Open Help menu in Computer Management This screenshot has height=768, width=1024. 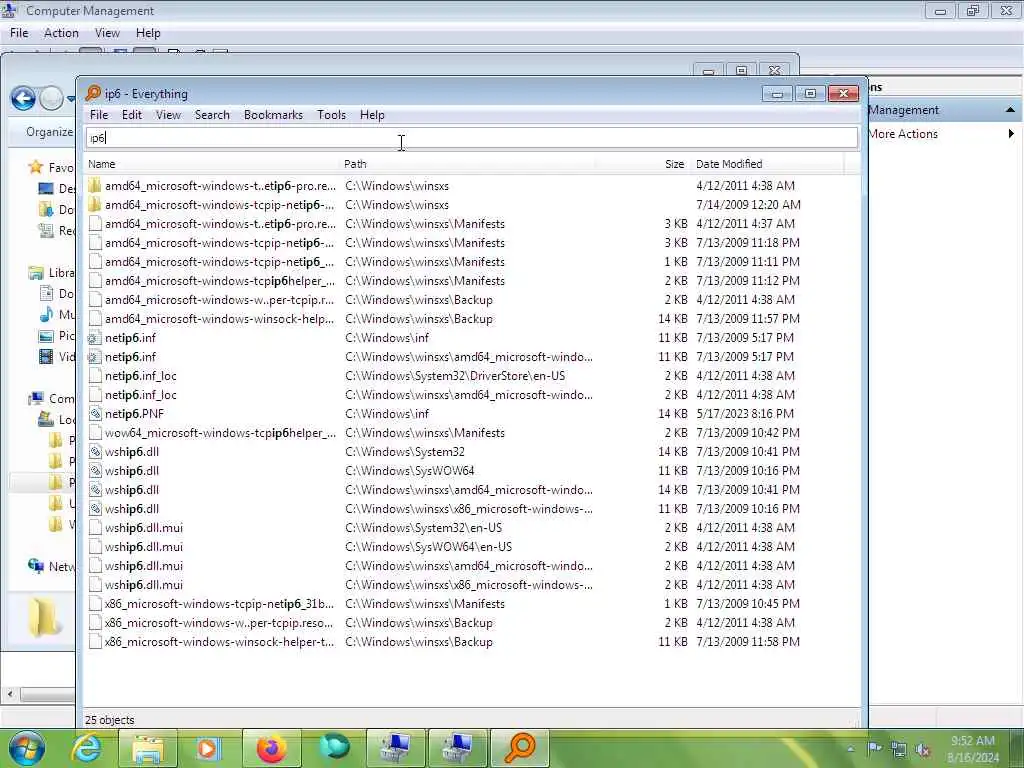[148, 33]
